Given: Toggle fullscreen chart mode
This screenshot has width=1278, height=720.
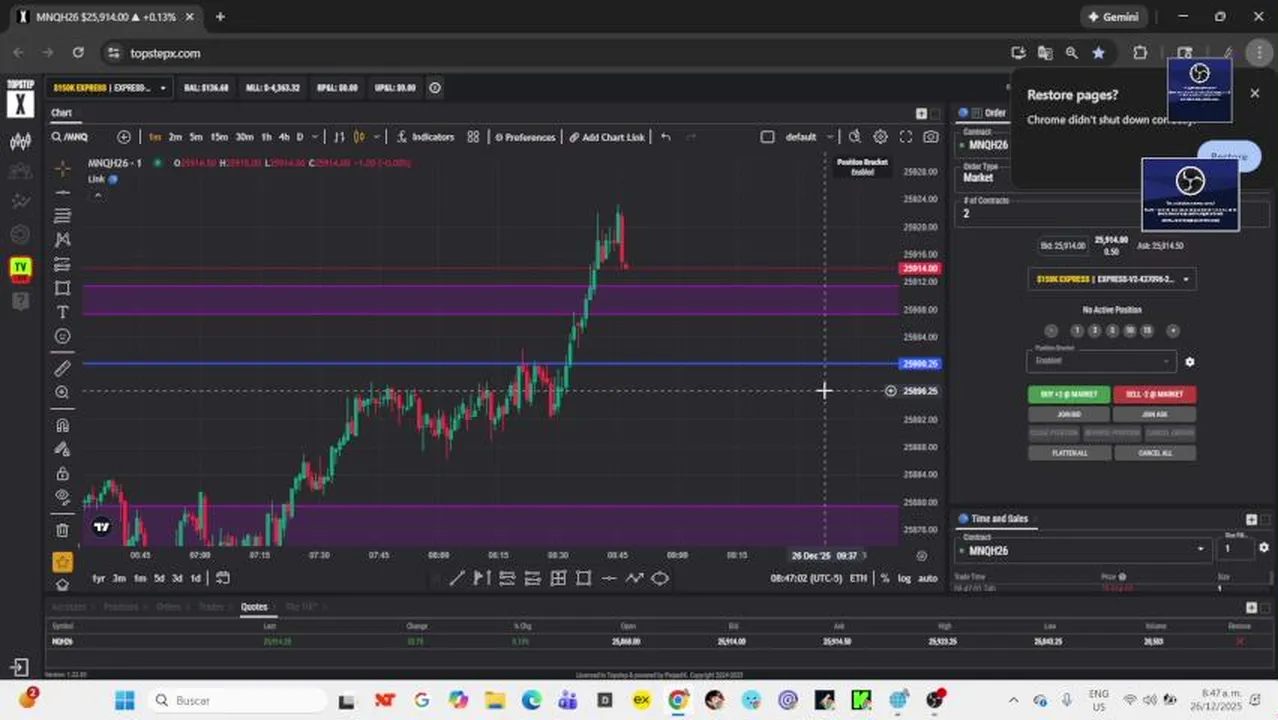Looking at the screenshot, I should (906, 137).
